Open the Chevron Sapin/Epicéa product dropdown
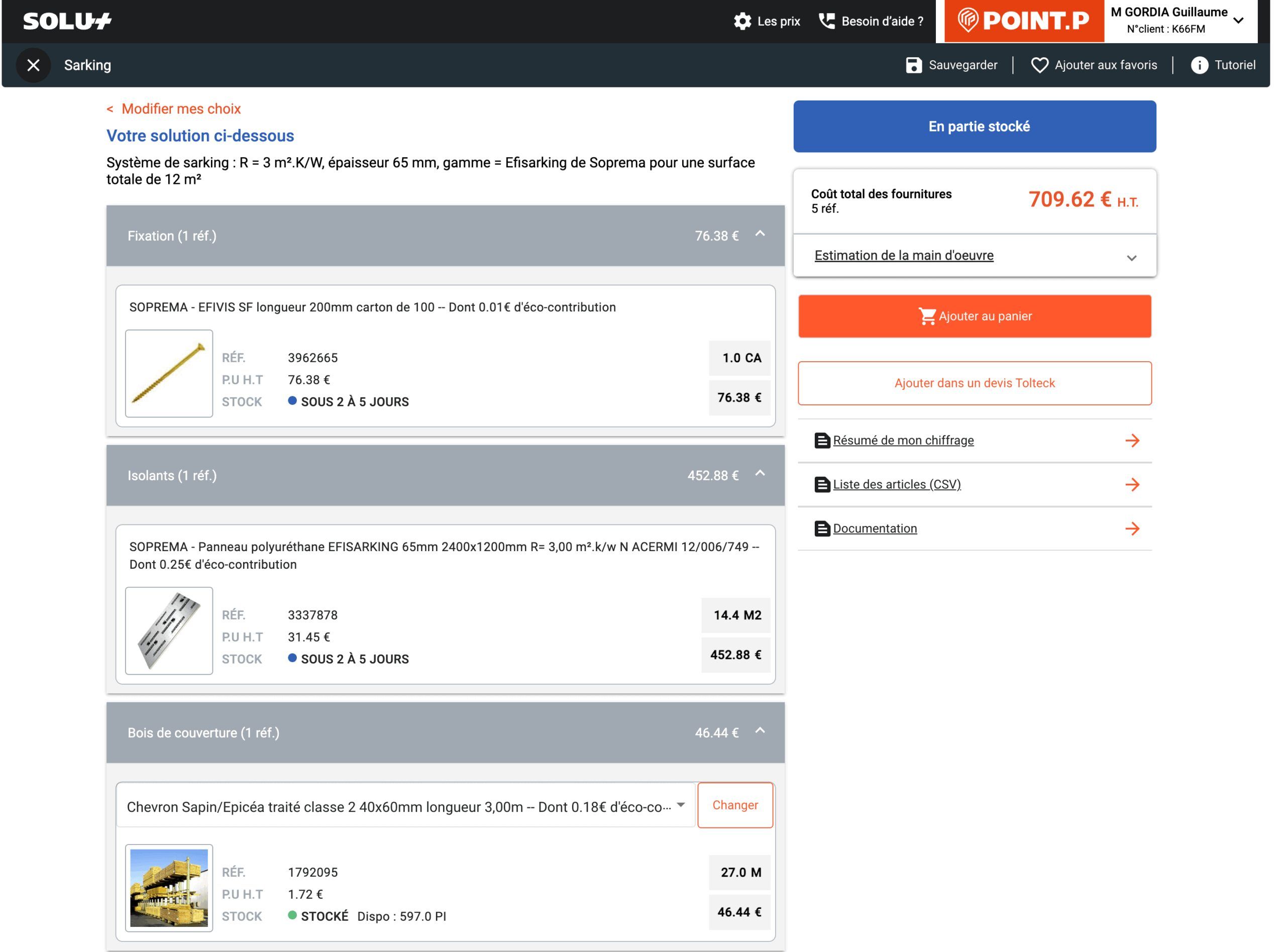Screen dimensions: 1286x952 [x=405, y=806]
